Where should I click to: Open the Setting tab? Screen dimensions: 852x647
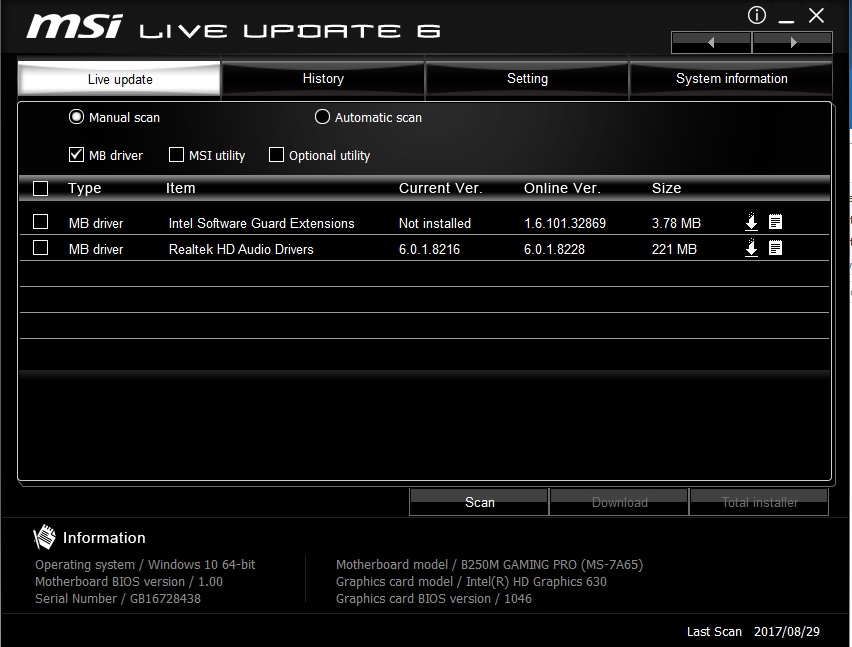(x=527, y=79)
